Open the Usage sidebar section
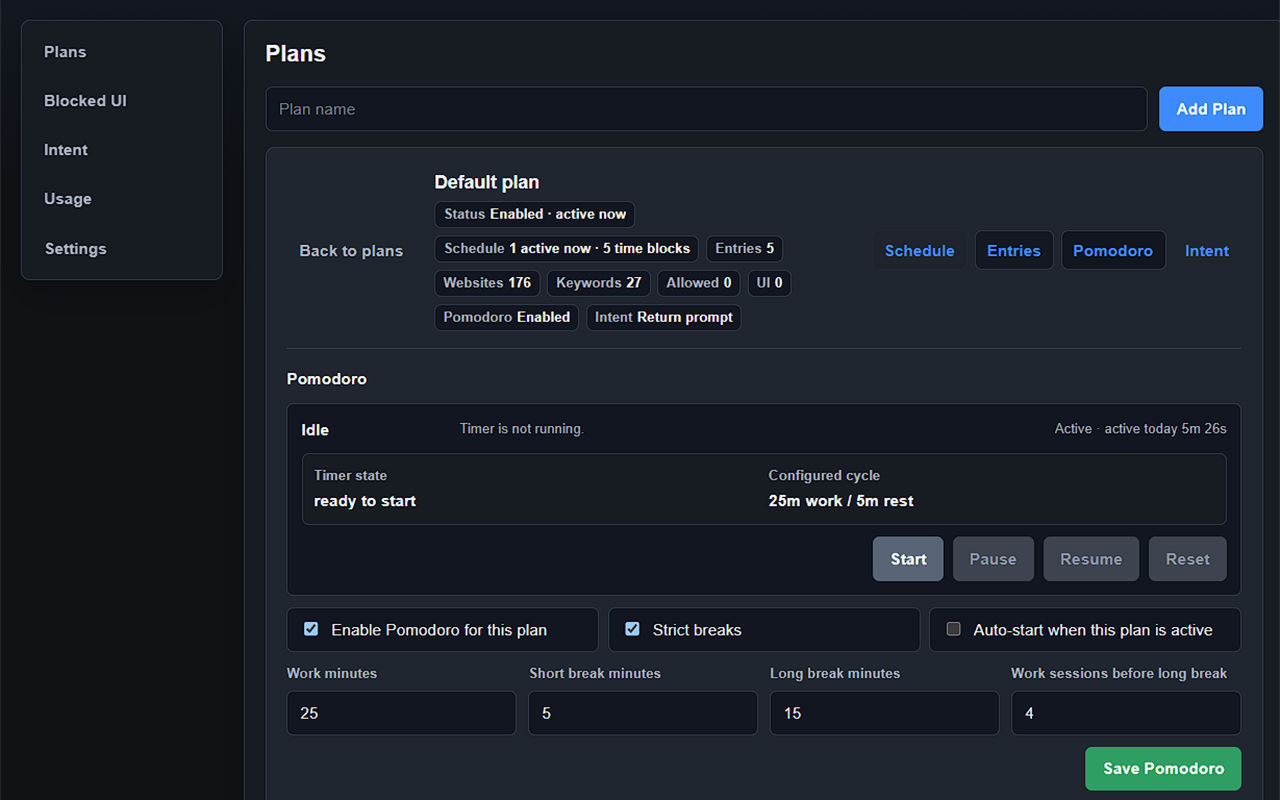Viewport: 1280px width, 800px height. tap(68, 199)
